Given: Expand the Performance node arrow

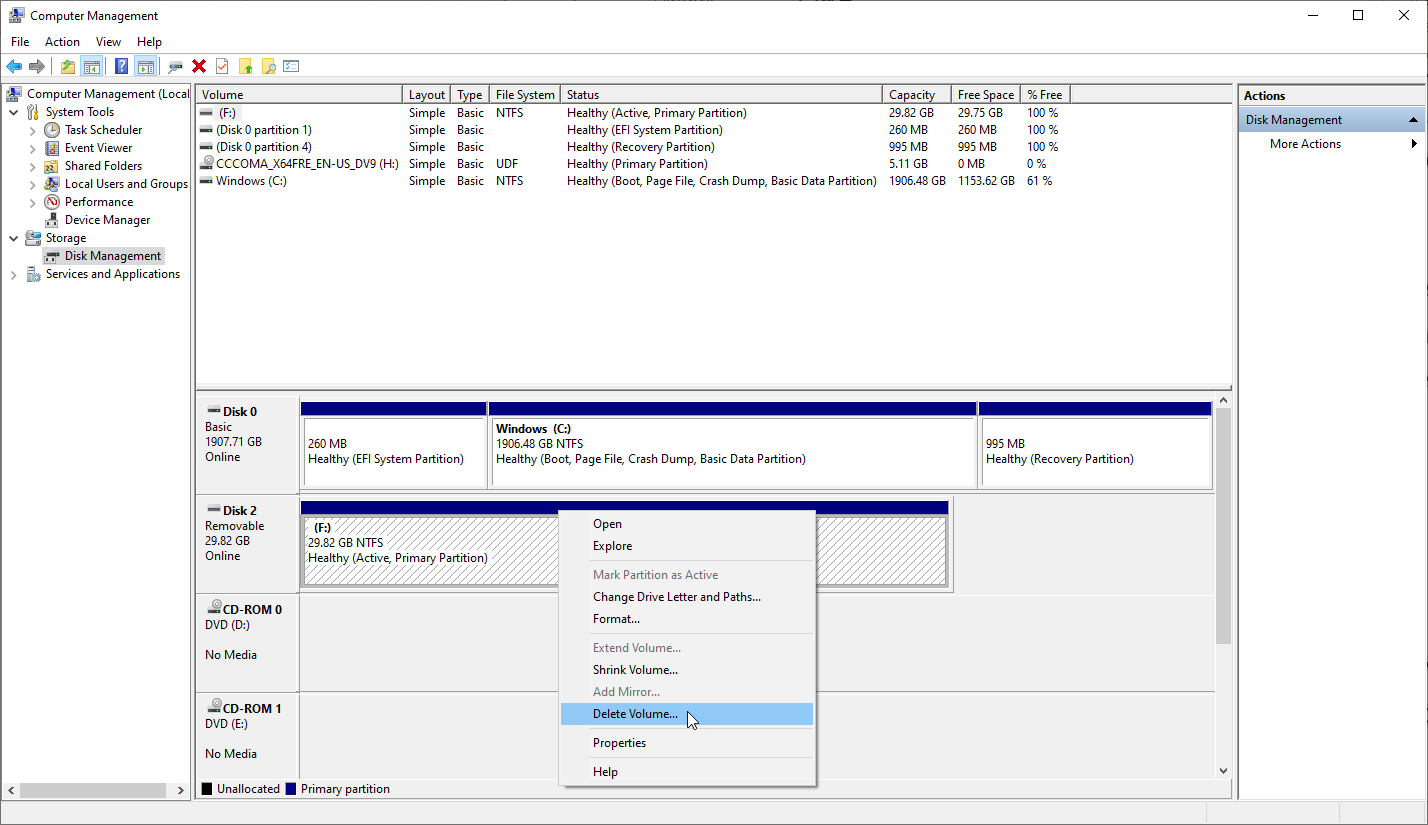Looking at the screenshot, I should [x=32, y=202].
